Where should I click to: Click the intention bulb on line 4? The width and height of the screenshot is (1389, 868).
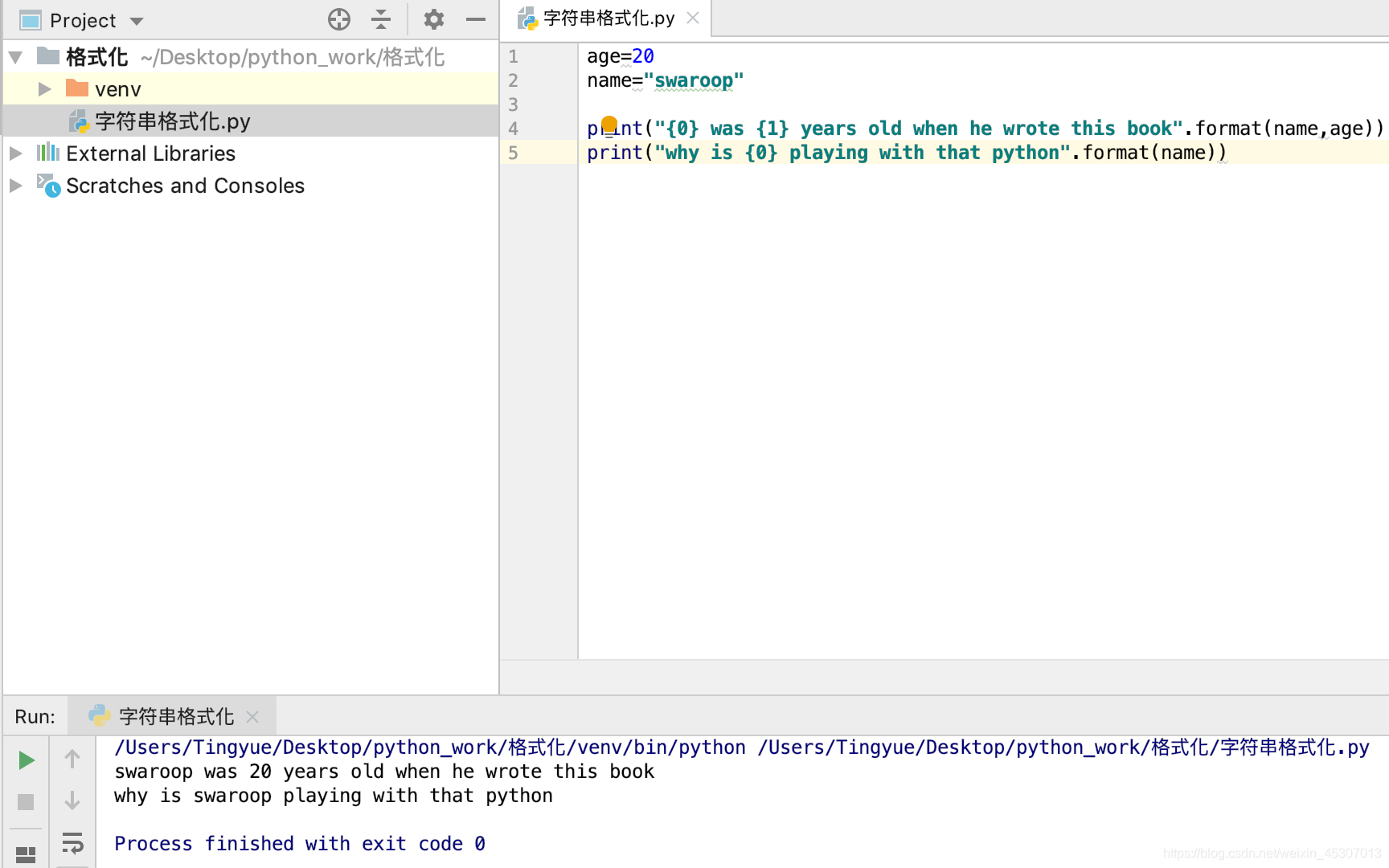pyautogui.click(x=609, y=125)
